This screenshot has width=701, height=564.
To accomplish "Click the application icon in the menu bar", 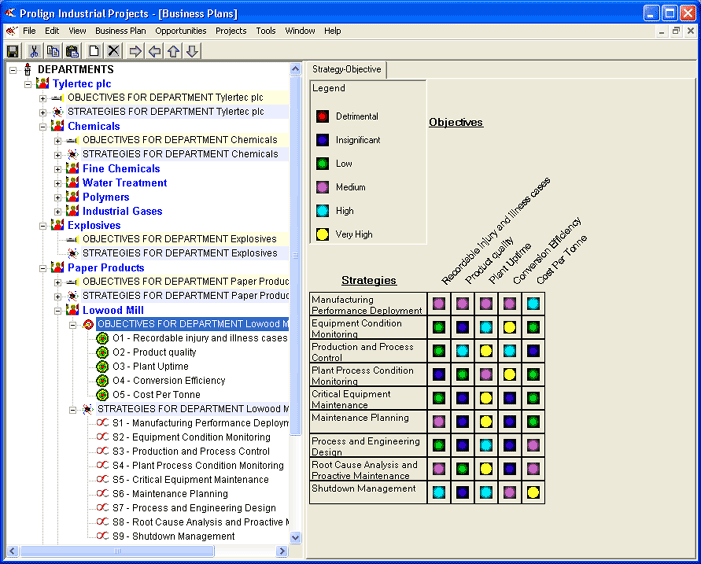I will tap(12, 31).
